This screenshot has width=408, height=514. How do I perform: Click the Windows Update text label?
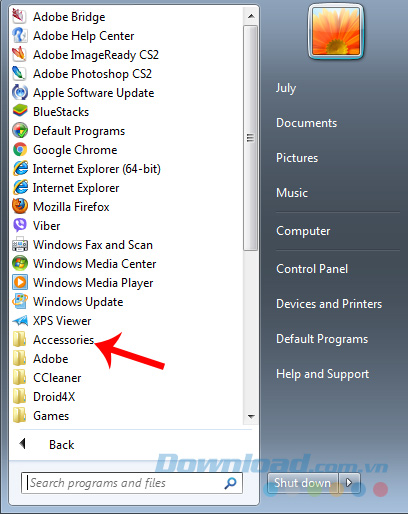coord(78,302)
